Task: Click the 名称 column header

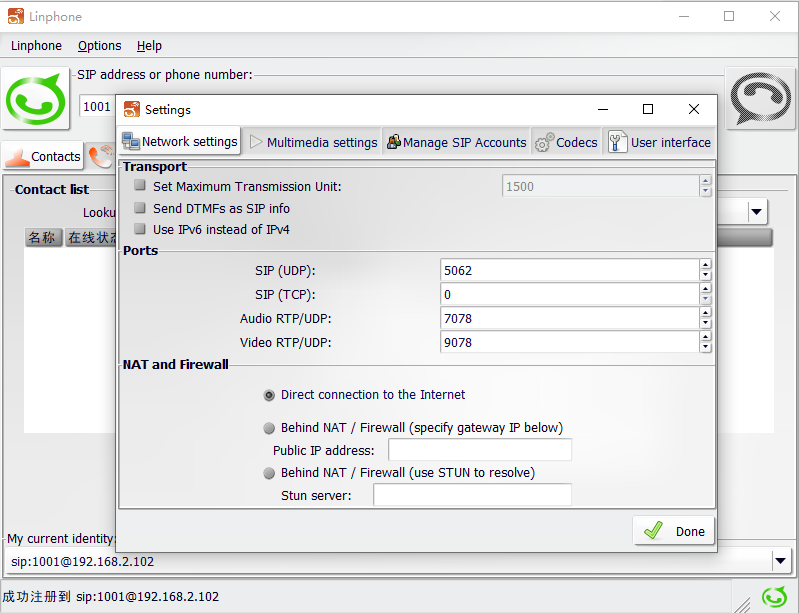Action: pos(43,237)
